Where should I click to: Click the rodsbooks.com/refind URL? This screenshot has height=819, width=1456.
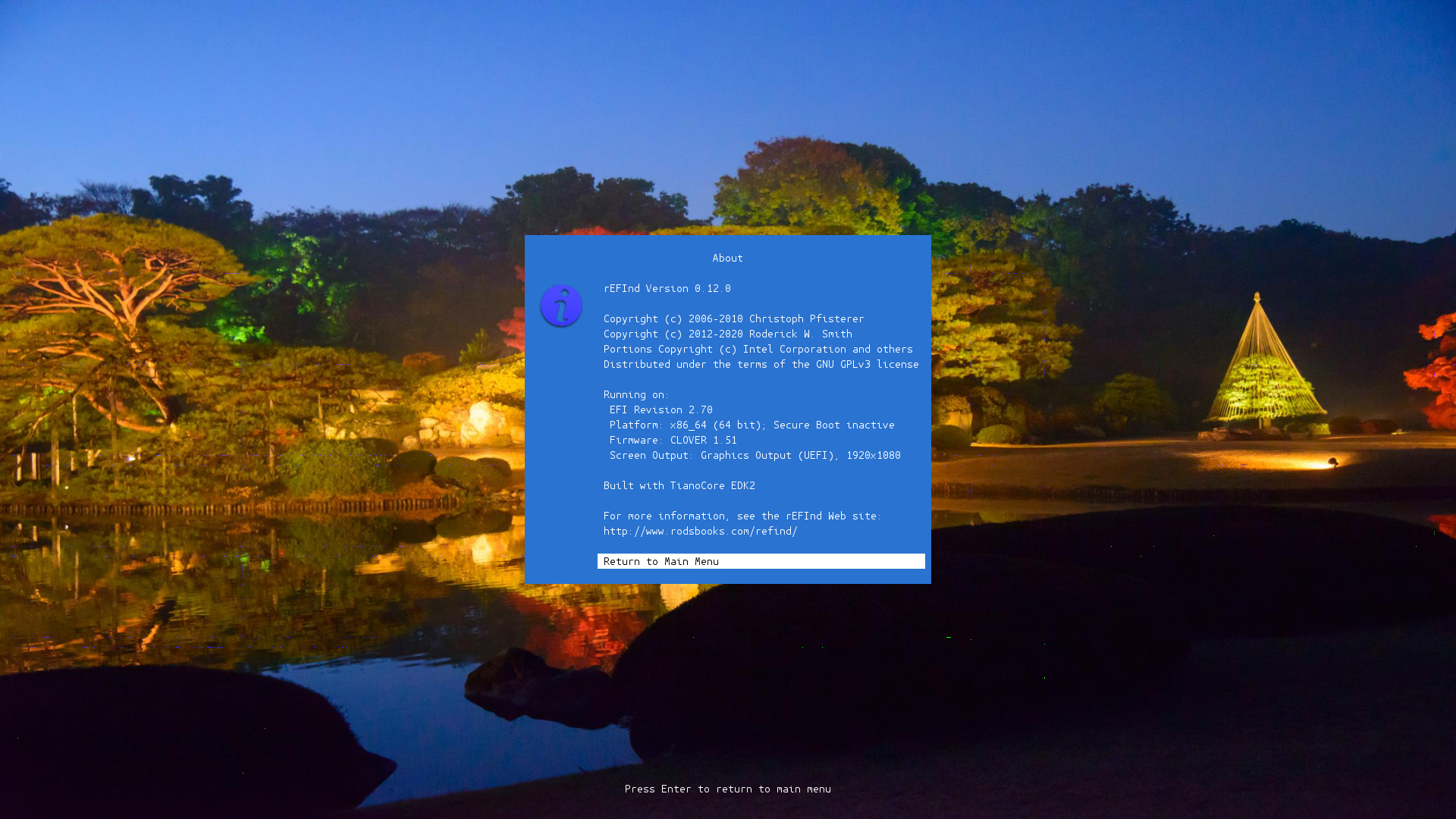(701, 531)
